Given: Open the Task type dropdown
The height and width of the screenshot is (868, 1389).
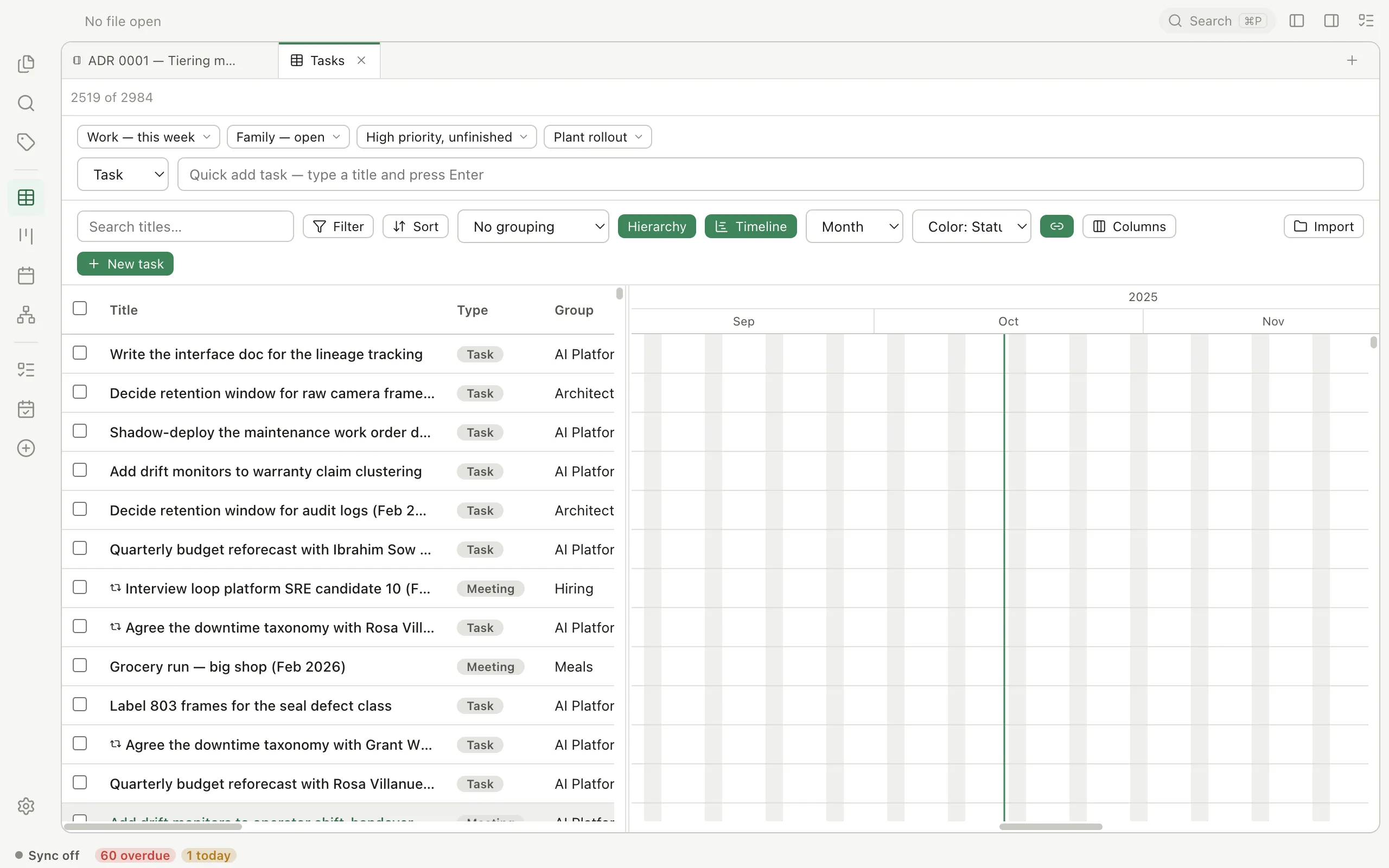Looking at the screenshot, I should 123,174.
